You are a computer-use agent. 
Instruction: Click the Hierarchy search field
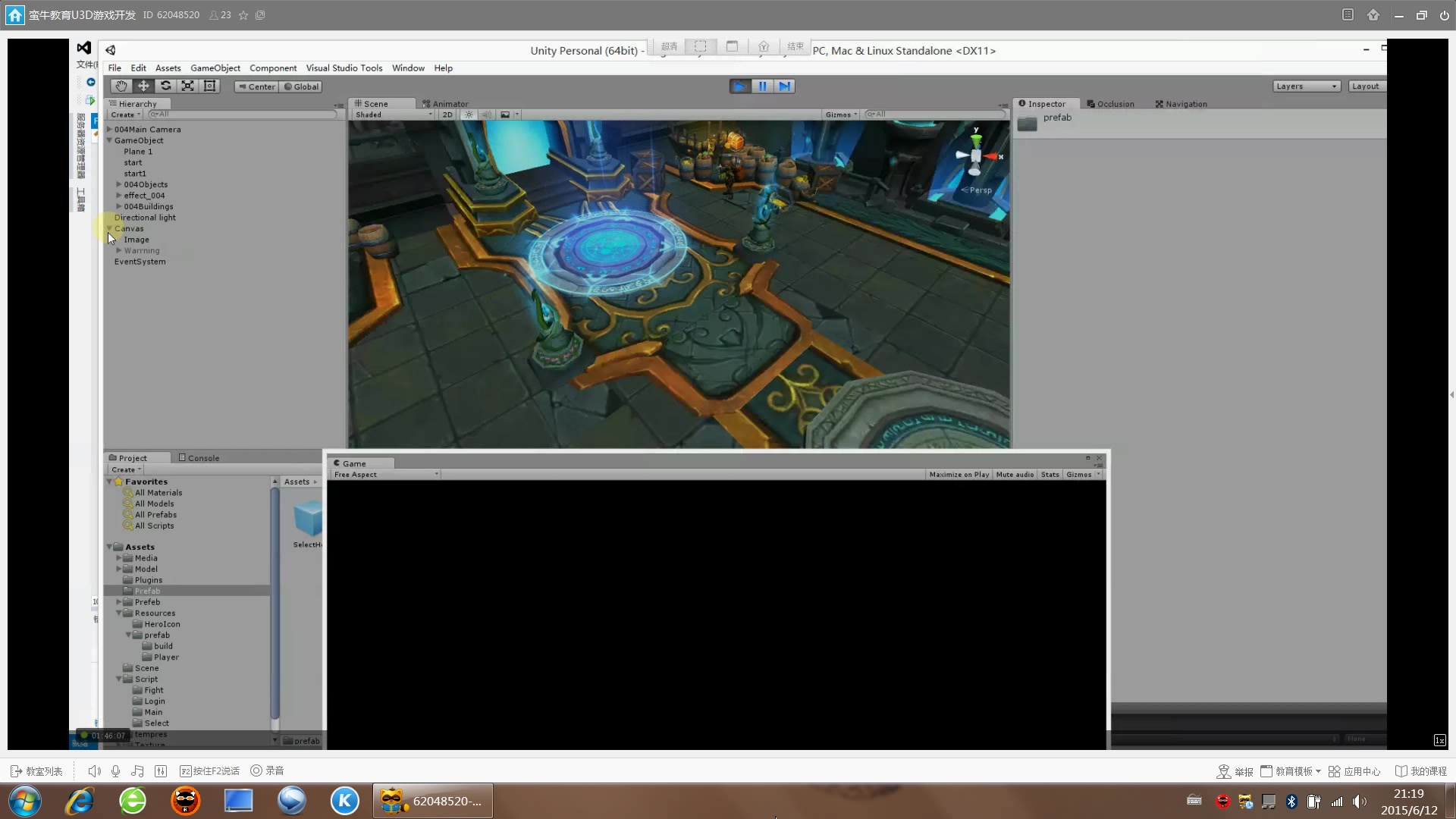[x=243, y=115]
